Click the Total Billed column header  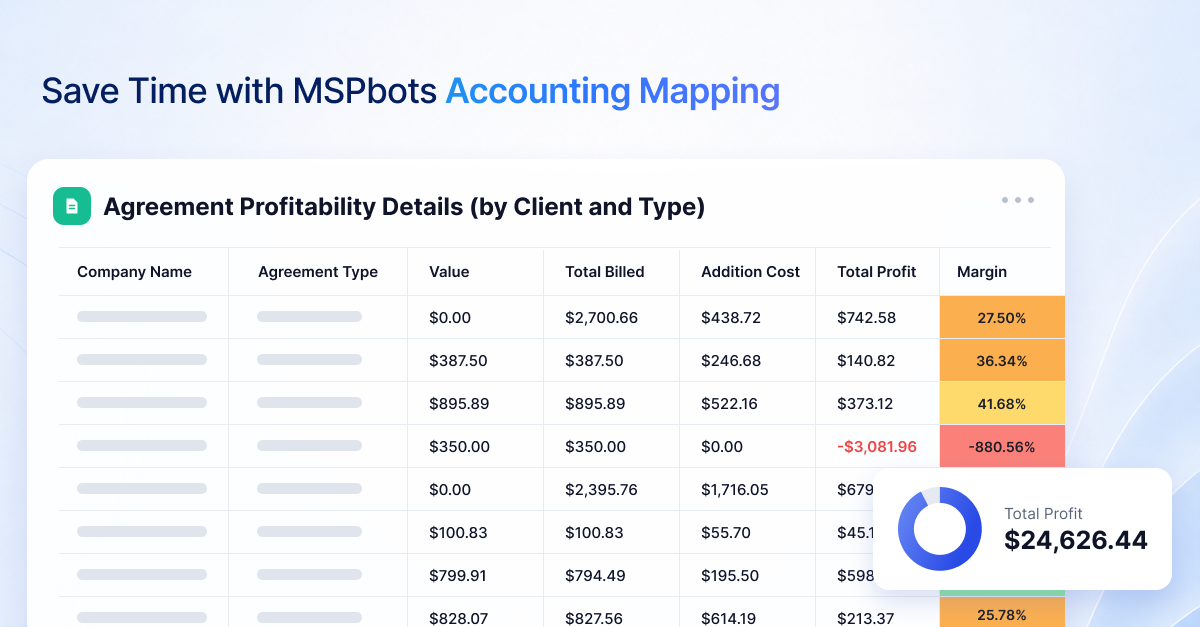pos(605,272)
